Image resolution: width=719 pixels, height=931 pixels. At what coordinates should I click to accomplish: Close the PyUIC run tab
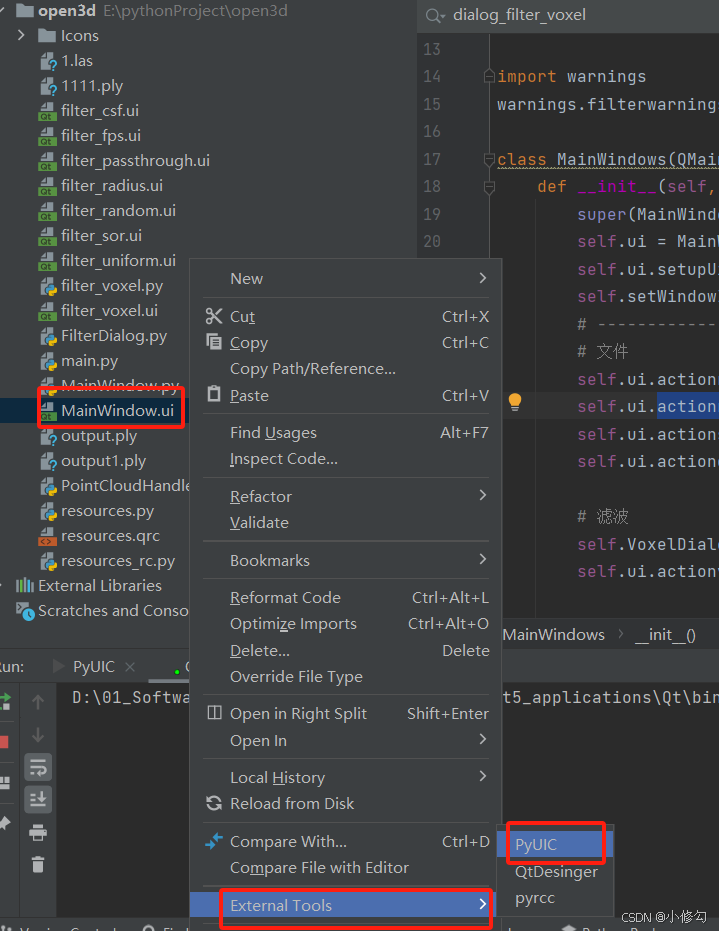pyautogui.click(x=130, y=667)
